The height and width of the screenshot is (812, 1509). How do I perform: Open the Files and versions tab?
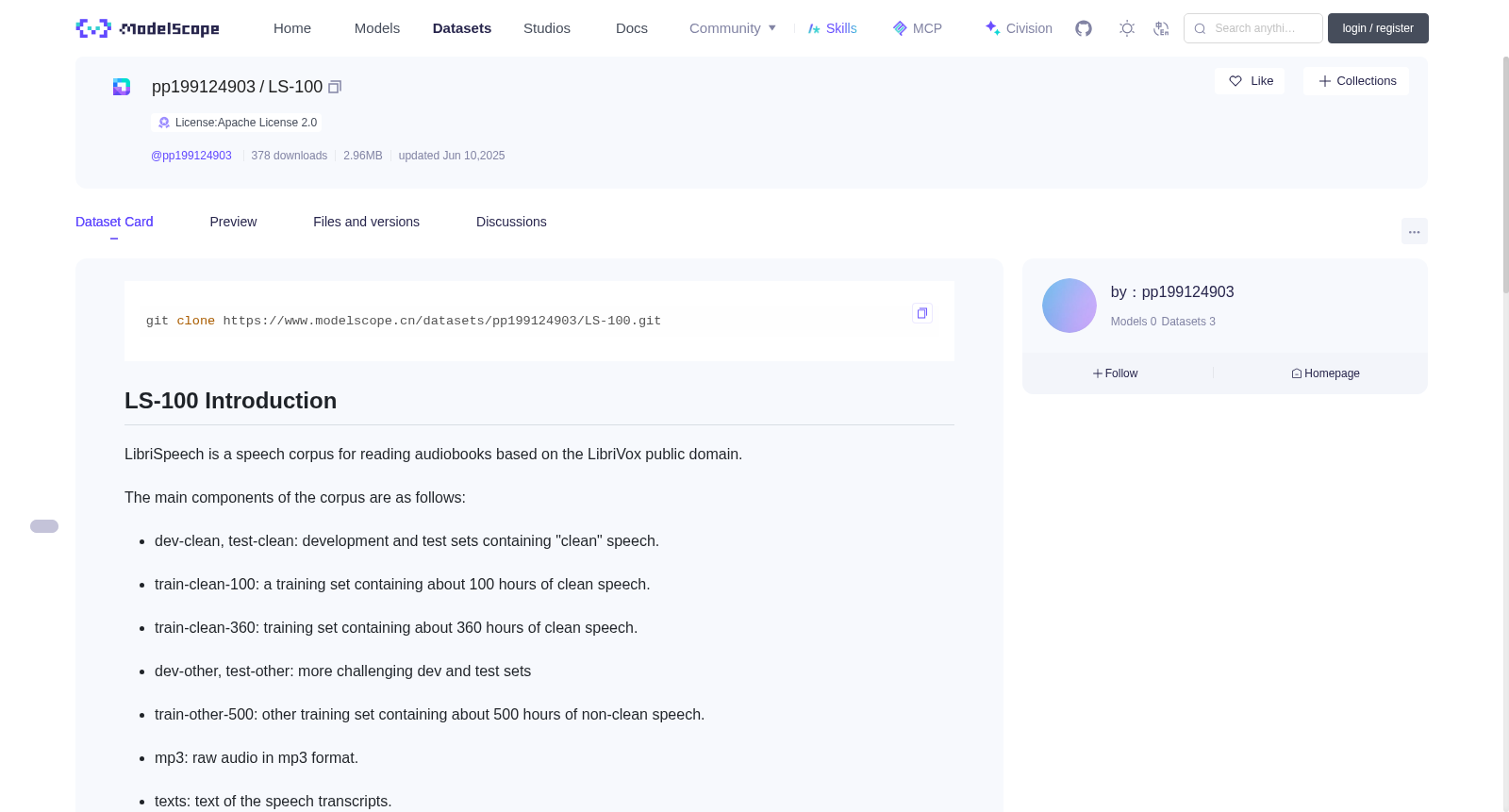pos(366,222)
